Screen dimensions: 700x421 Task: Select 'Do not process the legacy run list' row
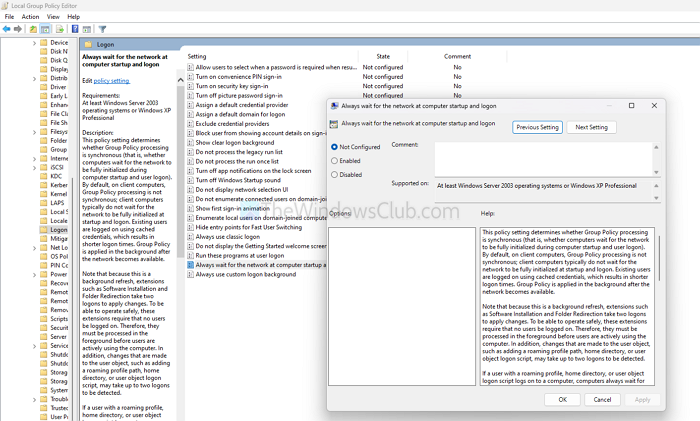pyautogui.click(x=239, y=152)
